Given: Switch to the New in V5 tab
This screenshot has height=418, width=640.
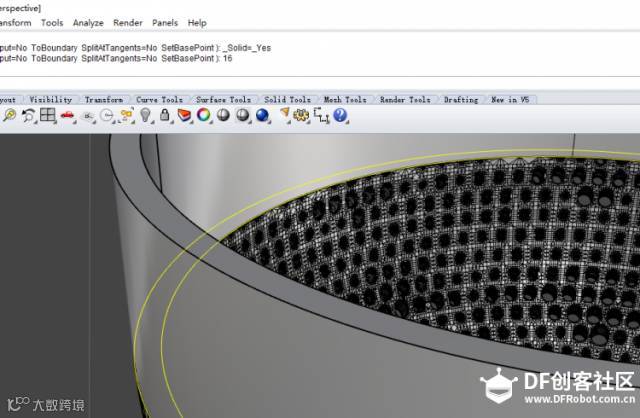Looking at the screenshot, I should click(510, 100).
